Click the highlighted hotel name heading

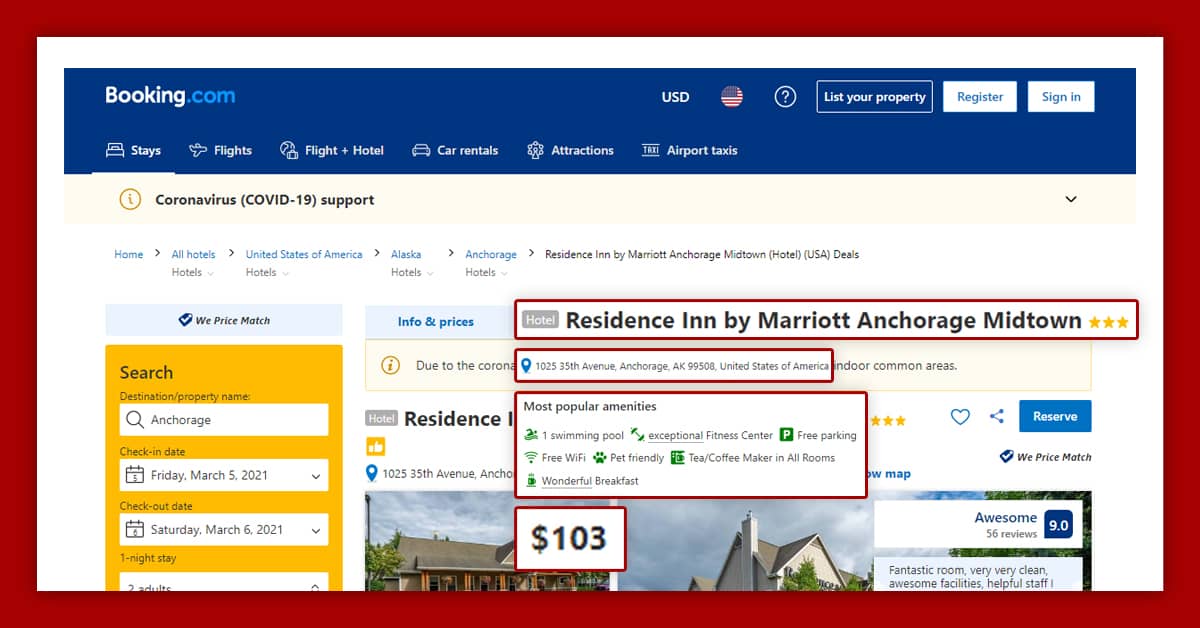click(823, 320)
